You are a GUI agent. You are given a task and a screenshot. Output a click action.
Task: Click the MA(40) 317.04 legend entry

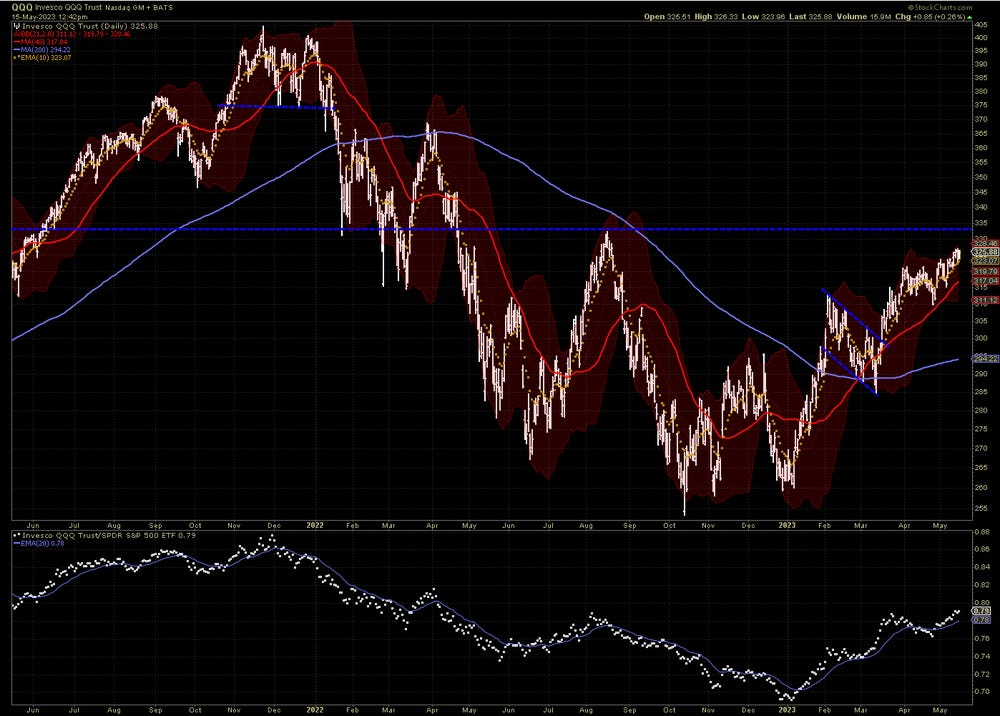tap(40, 41)
